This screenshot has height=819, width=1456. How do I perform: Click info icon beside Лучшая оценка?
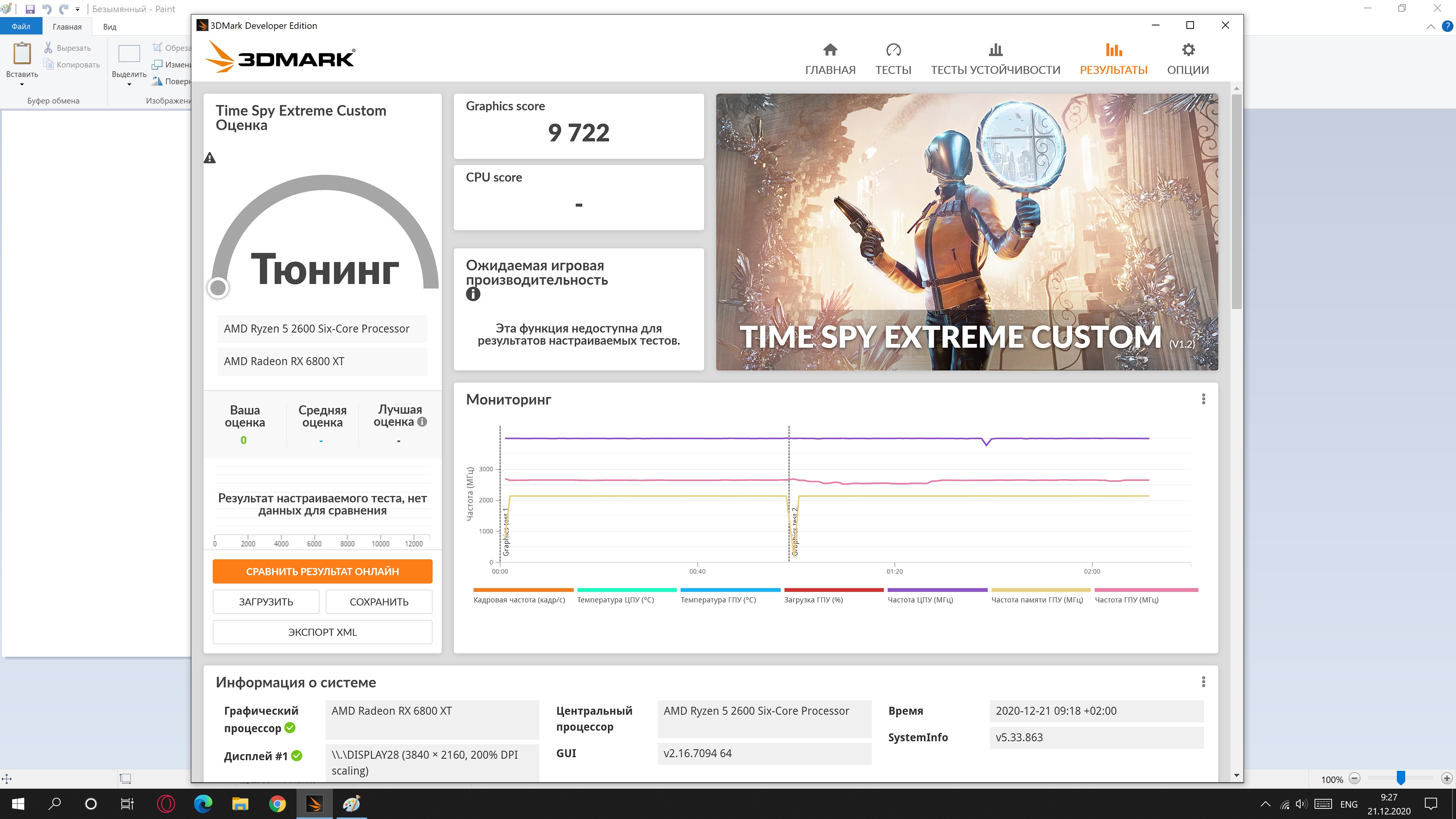pos(422,422)
